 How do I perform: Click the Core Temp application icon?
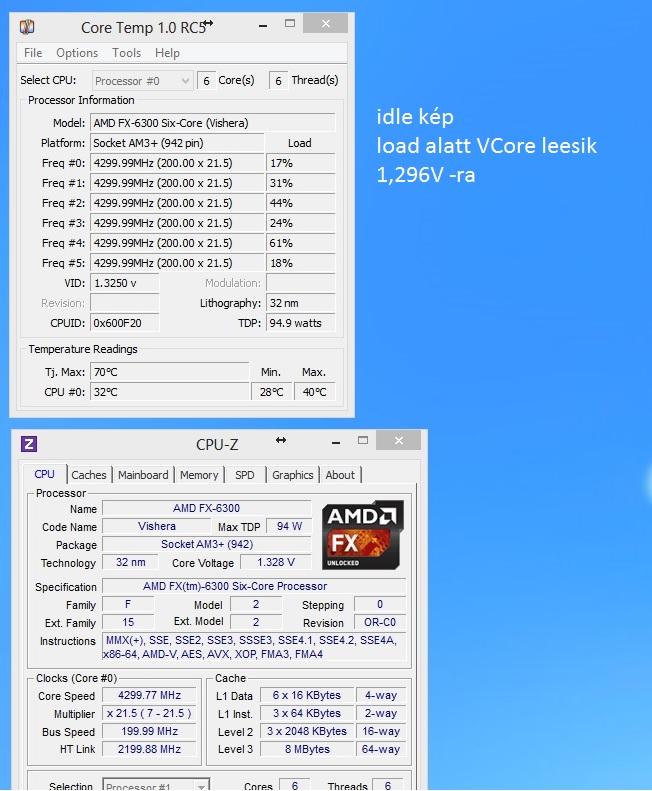(27, 26)
